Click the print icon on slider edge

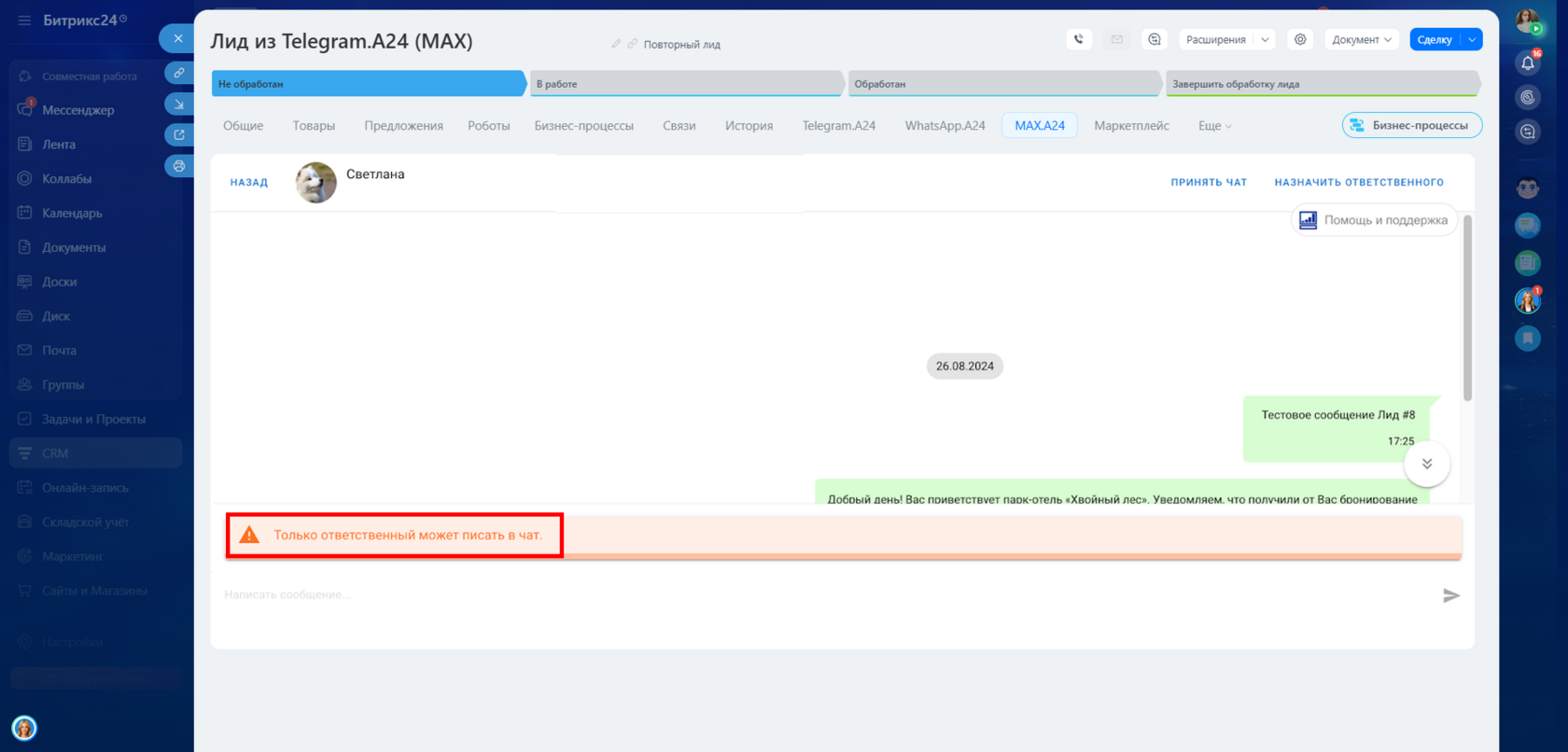[179, 166]
